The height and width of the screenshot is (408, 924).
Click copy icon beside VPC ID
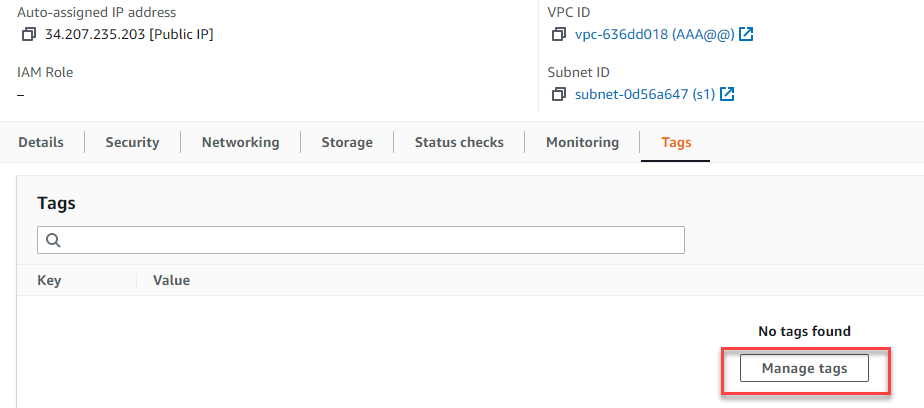point(559,35)
